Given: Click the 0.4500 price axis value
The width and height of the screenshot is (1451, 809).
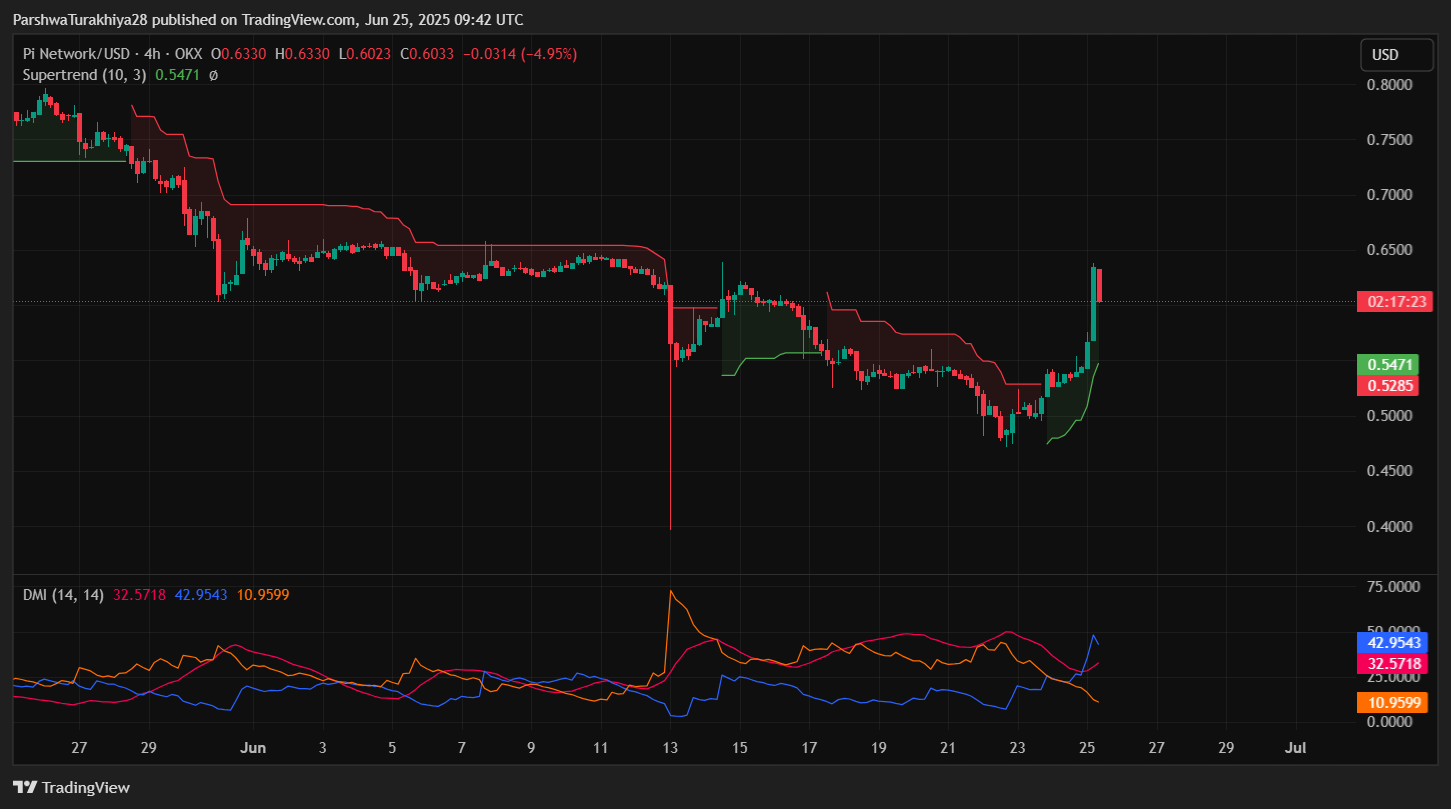Looking at the screenshot, I should 1391,471.
